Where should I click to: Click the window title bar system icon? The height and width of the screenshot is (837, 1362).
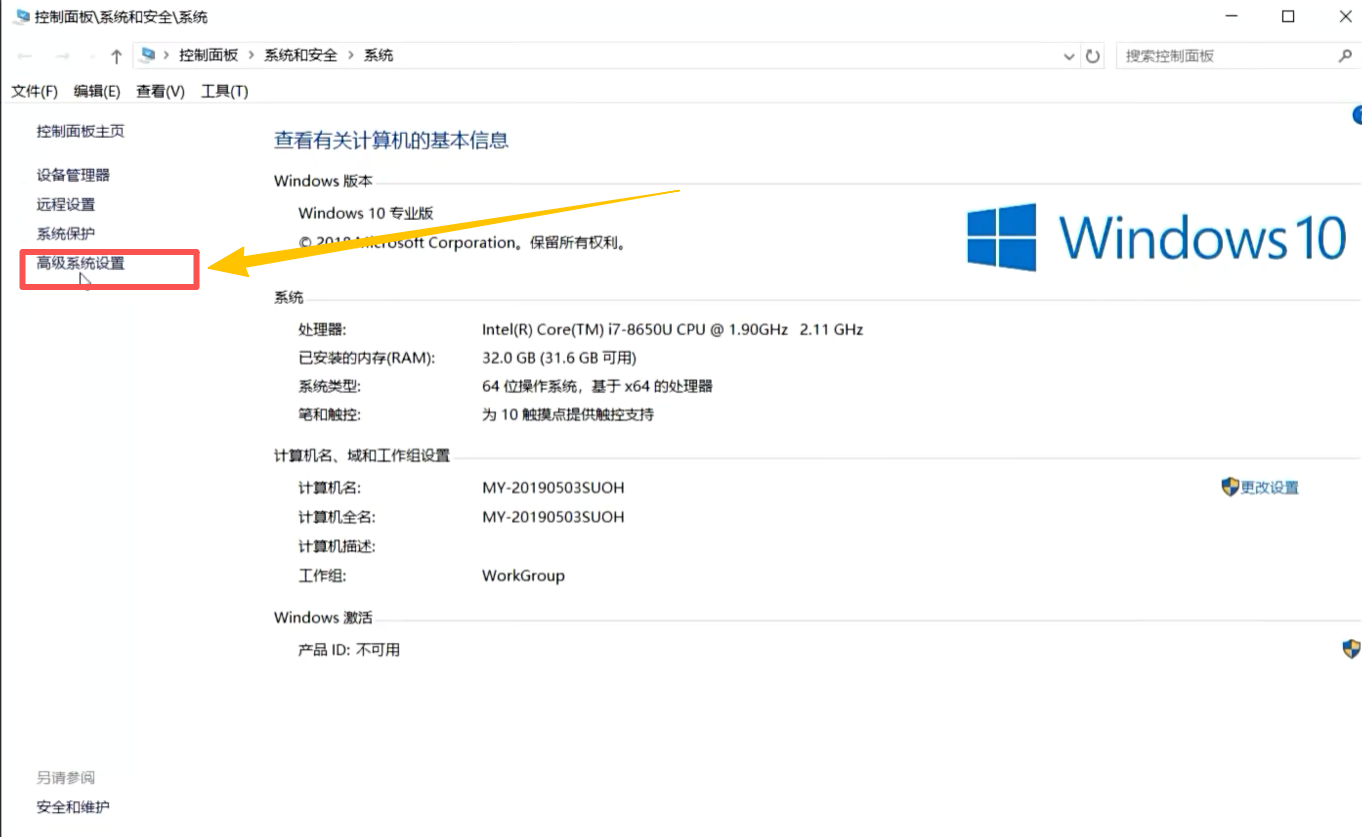click(22, 17)
